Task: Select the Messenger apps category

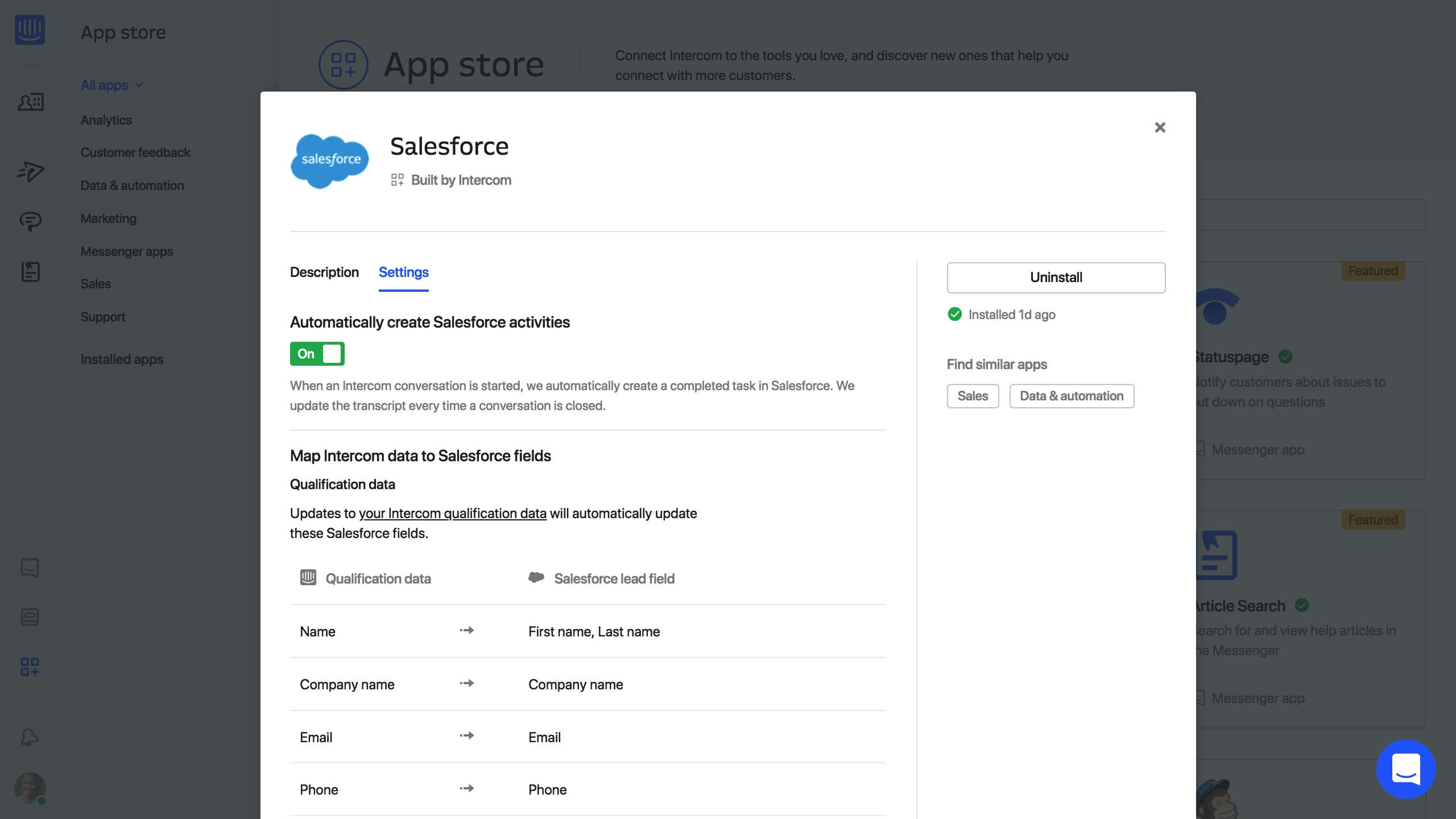Action: (x=126, y=251)
